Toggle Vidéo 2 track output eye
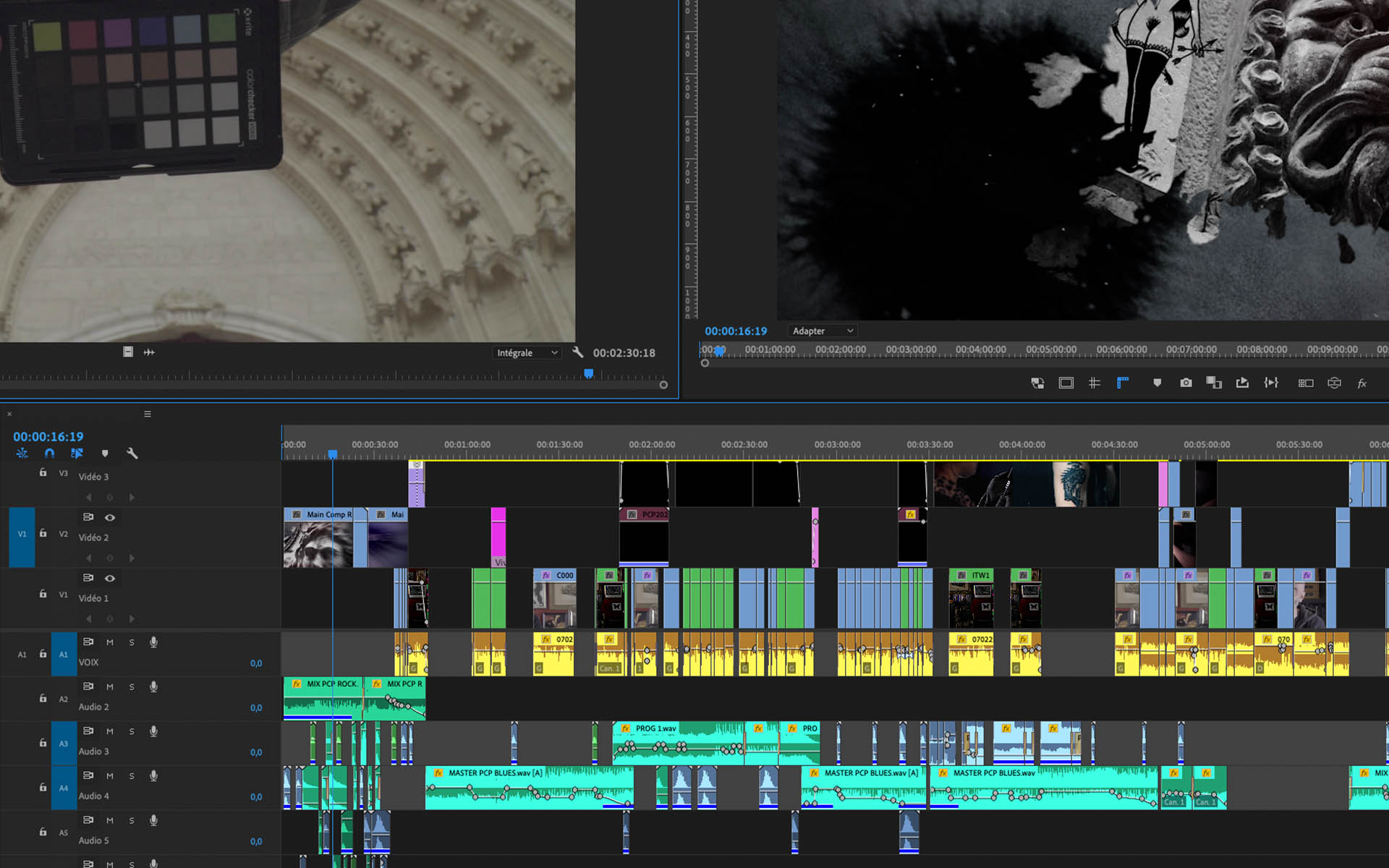Viewport: 1389px width, 868px height. click(110, 518)
